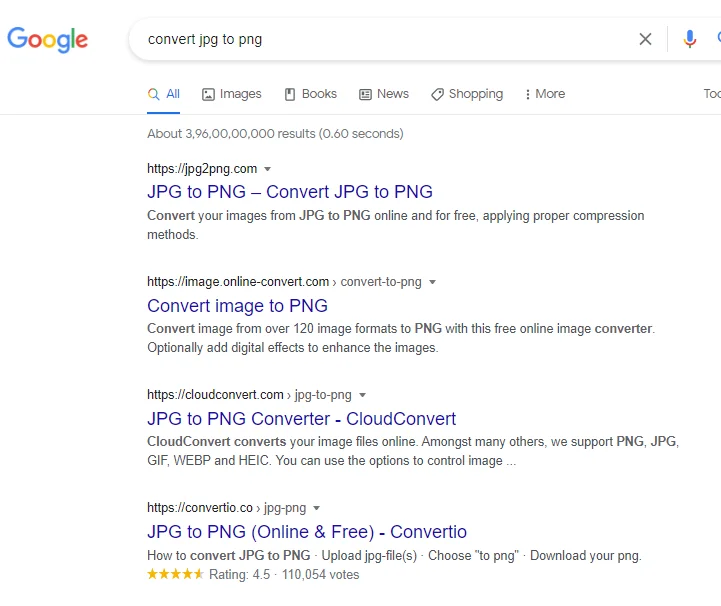Expand arrow next to image.online-convert.com URL
The width and height of the screenshot is (721, 606).
(x=432, y=282)
